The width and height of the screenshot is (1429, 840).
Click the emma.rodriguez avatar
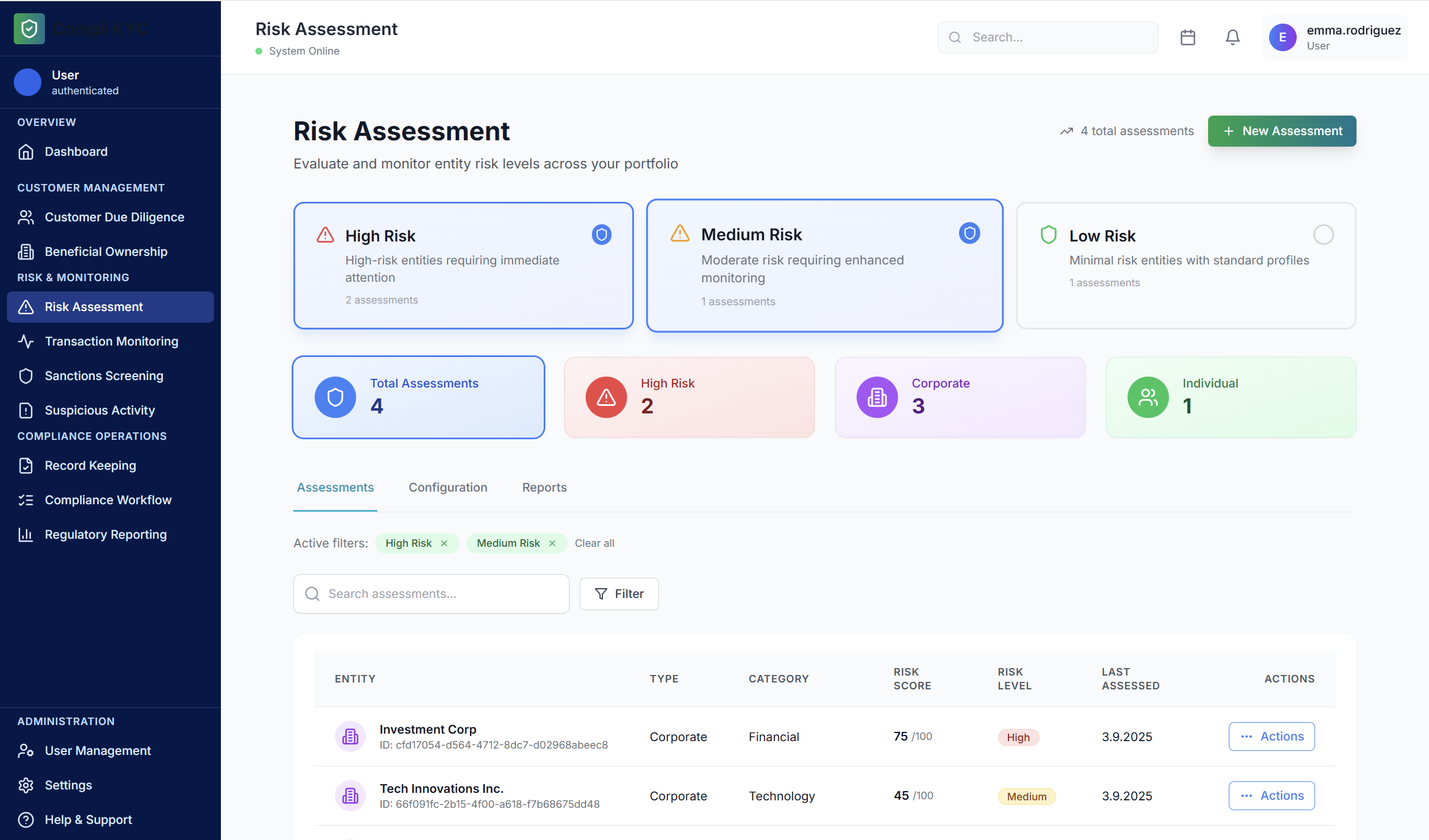(1282, 37)
